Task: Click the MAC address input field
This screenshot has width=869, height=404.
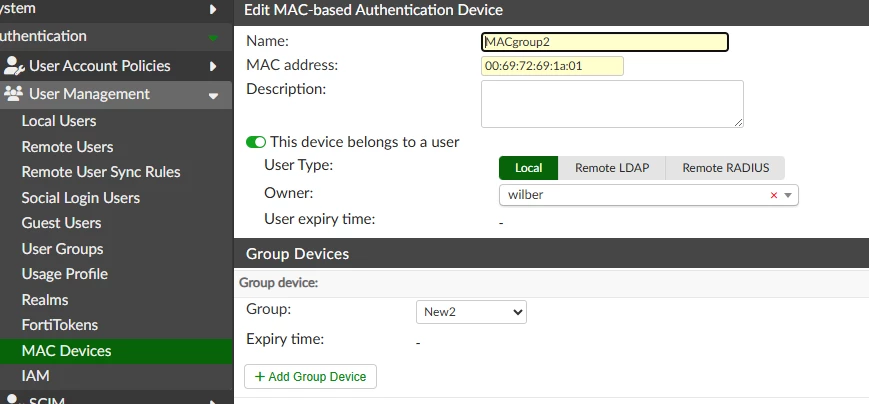Action: point(552,66)
